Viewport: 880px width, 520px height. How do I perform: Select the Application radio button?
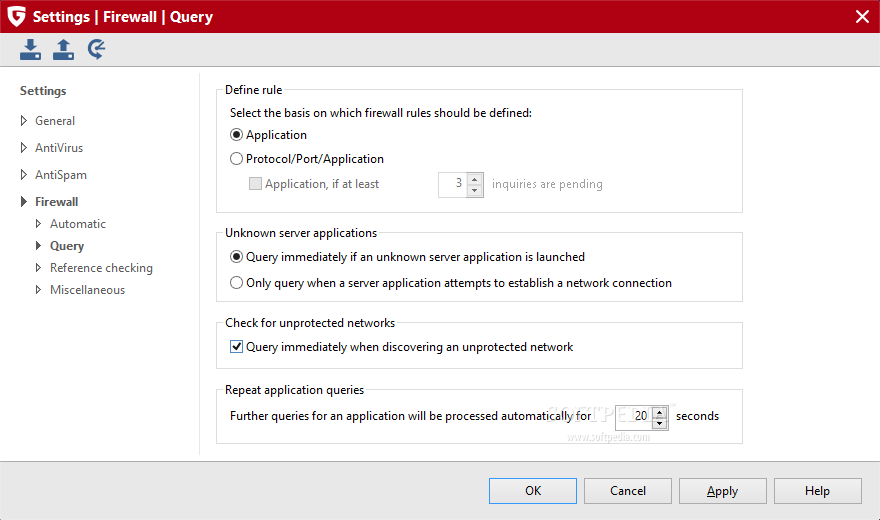[236, 135]
